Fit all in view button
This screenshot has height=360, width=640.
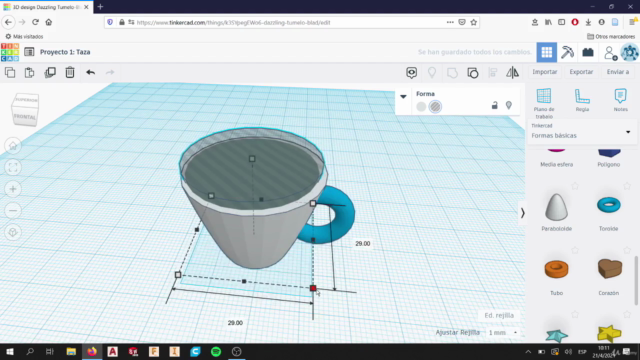[x=13, y=167]
